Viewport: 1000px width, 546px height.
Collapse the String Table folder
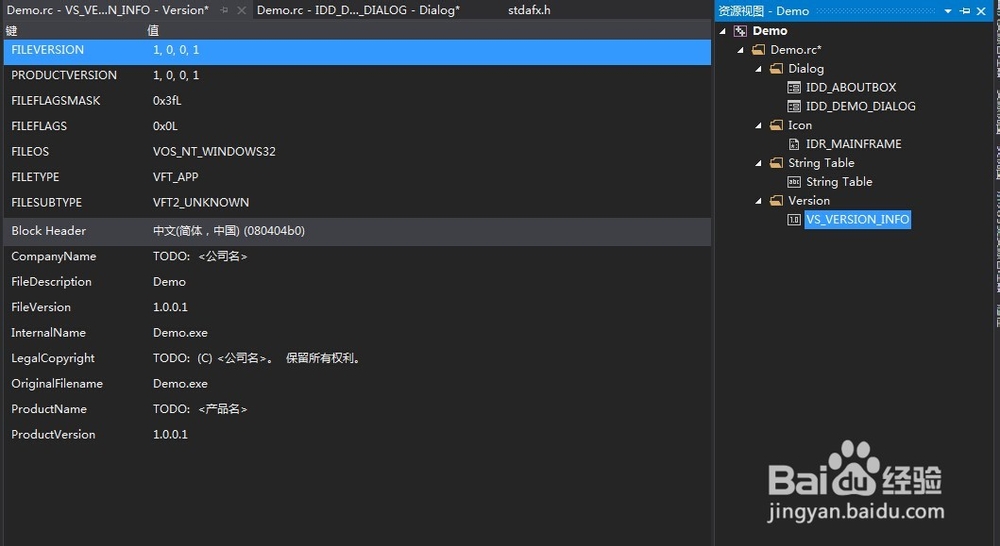[758, 163]
